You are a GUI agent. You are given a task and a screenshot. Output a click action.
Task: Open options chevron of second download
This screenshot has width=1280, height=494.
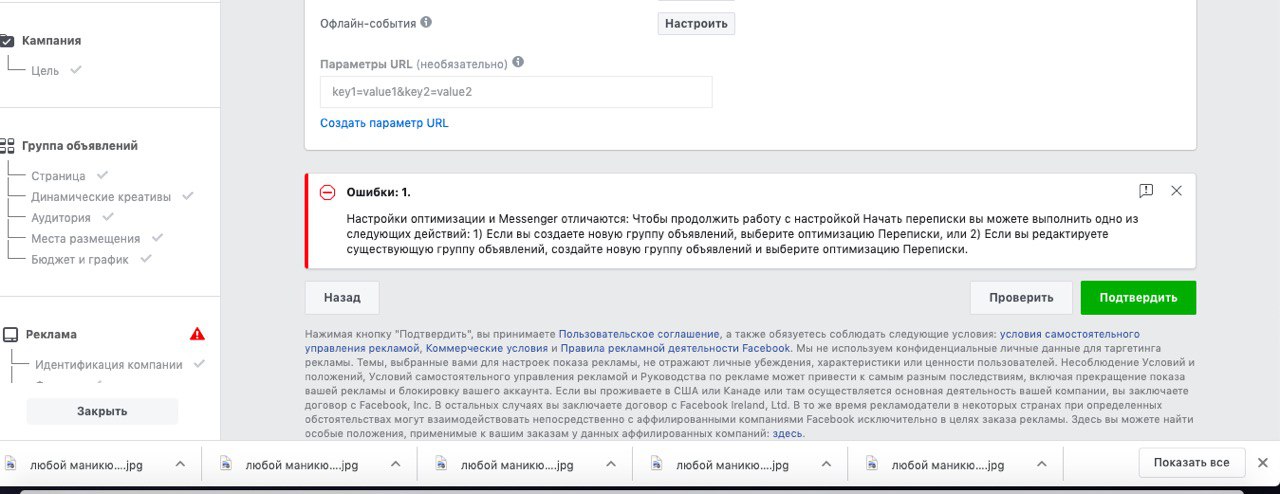coord(395,464)
